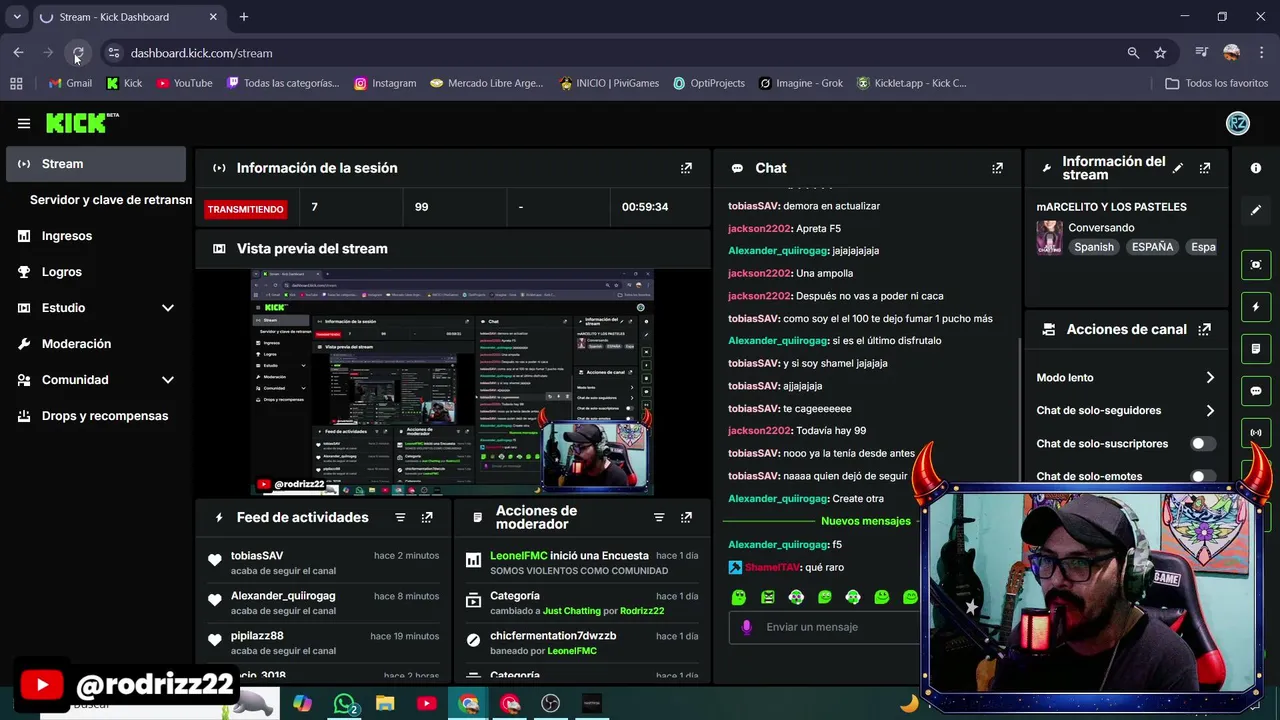Click chicfermentation7dwzzb in moderator actions
Screen dimensions: 1280x720
(x=553, y=635)
